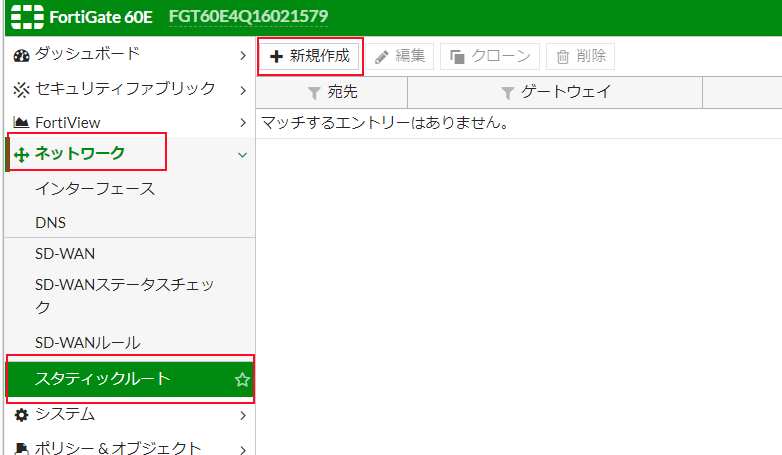The image size is (782, 455).
Task: Click the ネットワーク arrows icon
Action: click(21, 155)
